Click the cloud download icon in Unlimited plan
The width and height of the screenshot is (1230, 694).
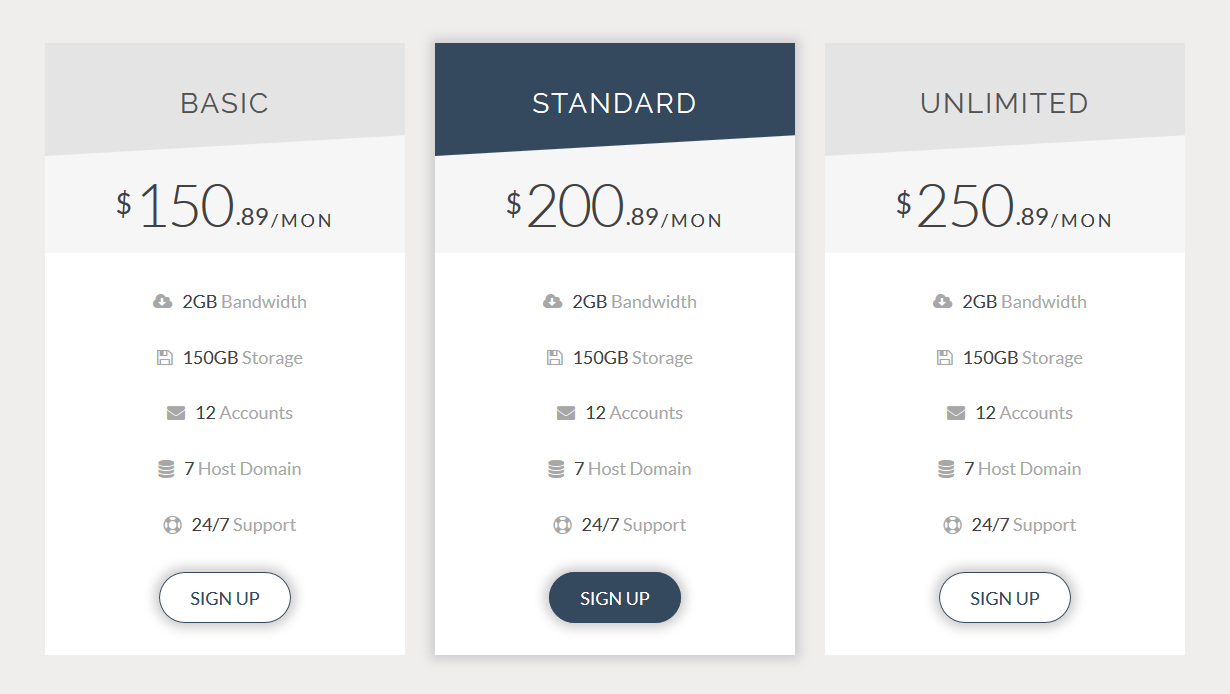(942, 302)
